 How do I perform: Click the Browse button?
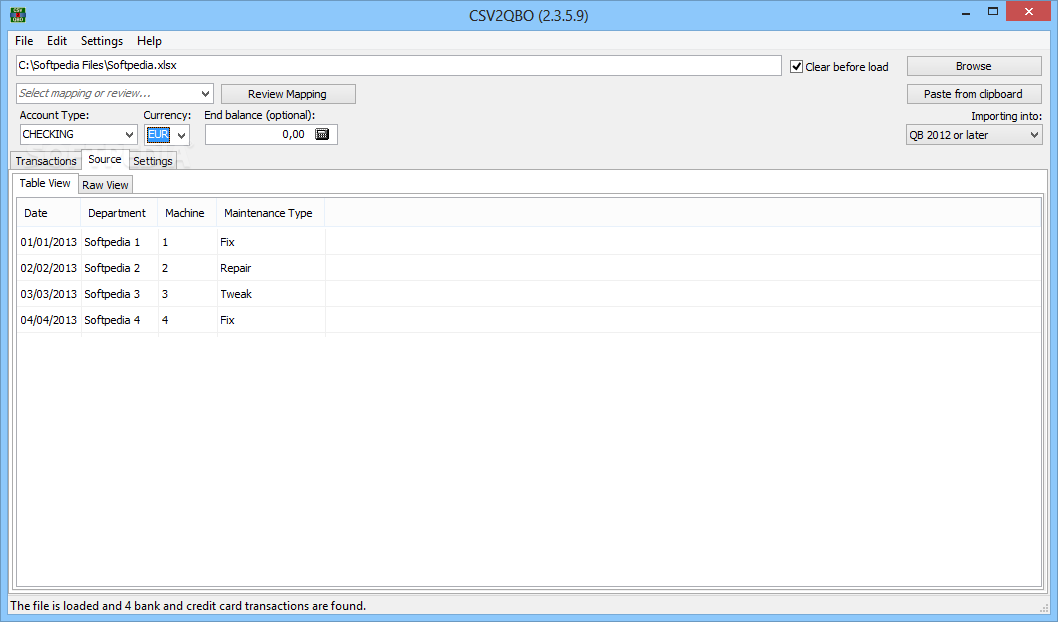974,66
